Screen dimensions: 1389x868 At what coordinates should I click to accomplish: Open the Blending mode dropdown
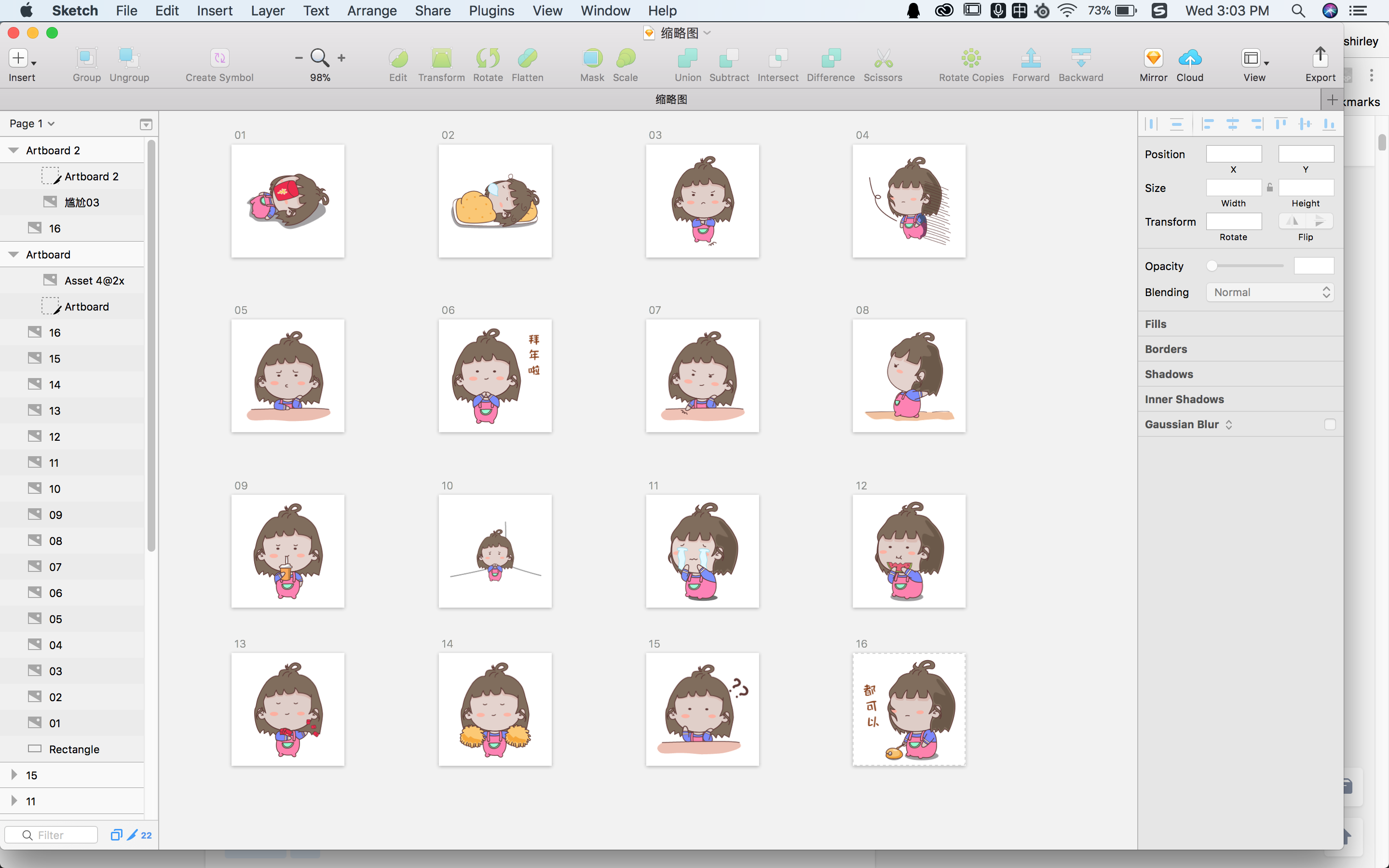pos(1269,292)
